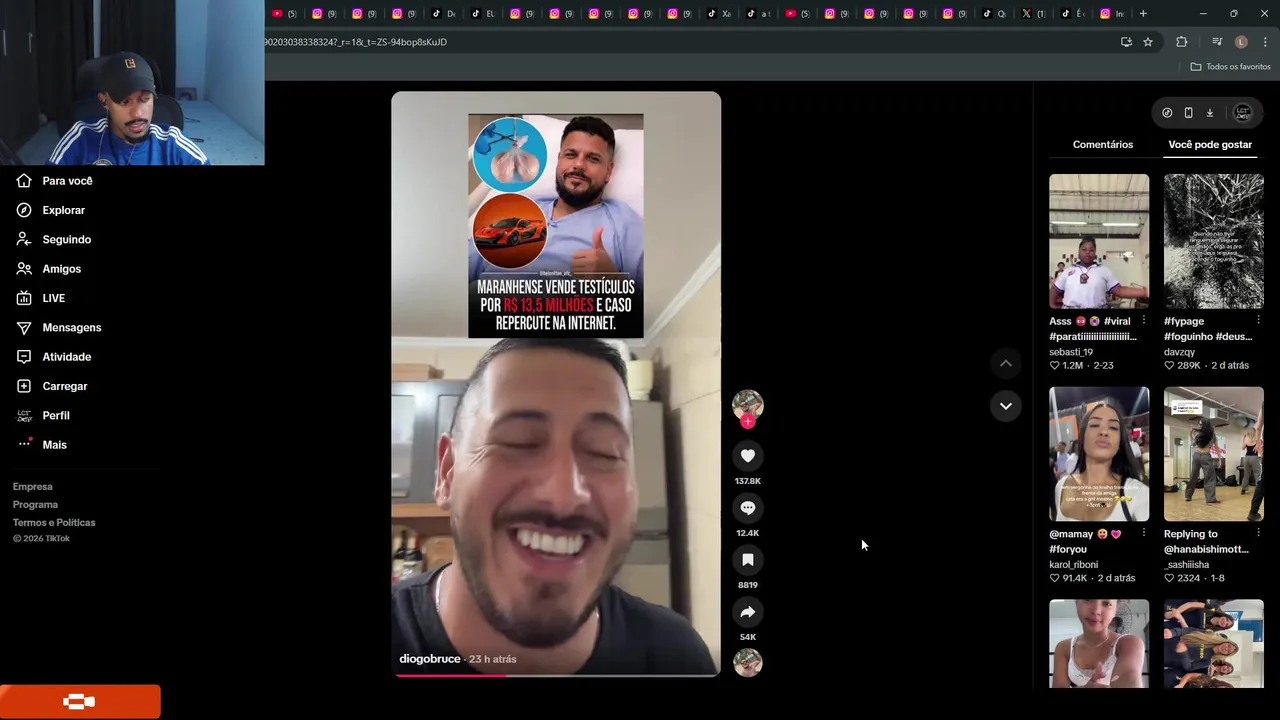The image size is (1280, 720).
Task: Open the karol_riboni username link
Action: click(x=1074, y=565)
